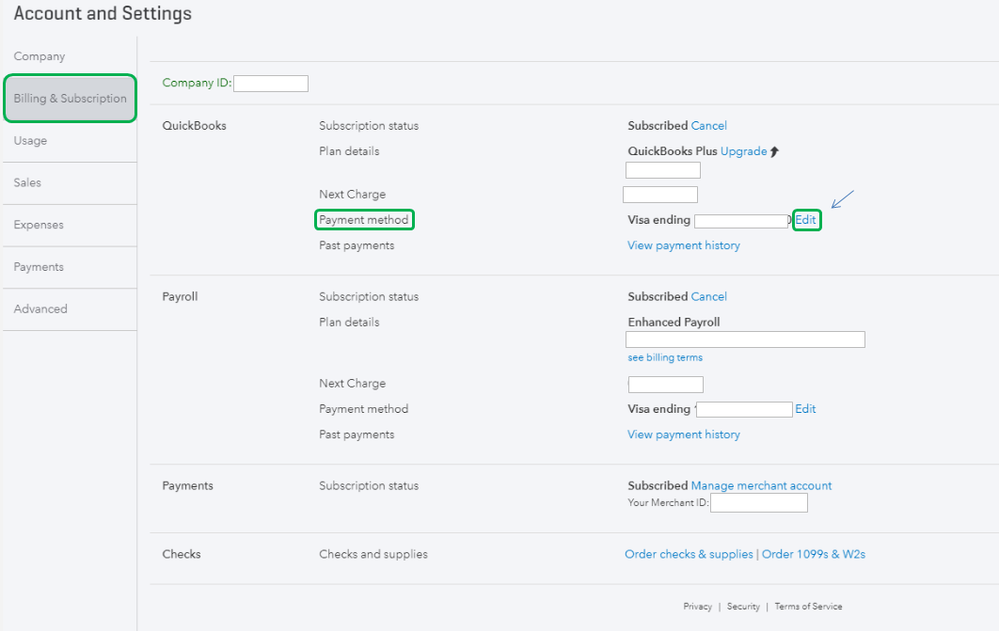Viewport: 999px width, 631px height.
Task: Open the Company settings tab
Action: 40,56
